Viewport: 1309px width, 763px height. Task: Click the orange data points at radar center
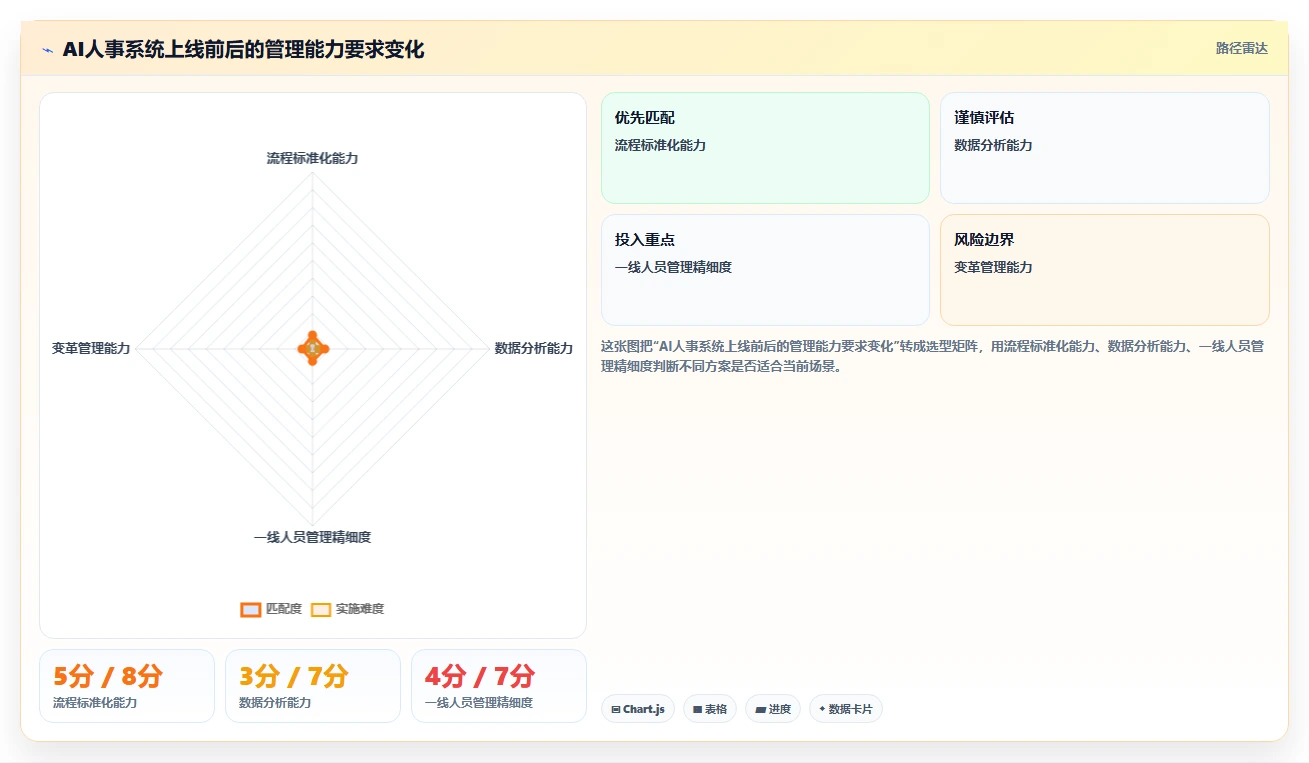click(313, 348)
